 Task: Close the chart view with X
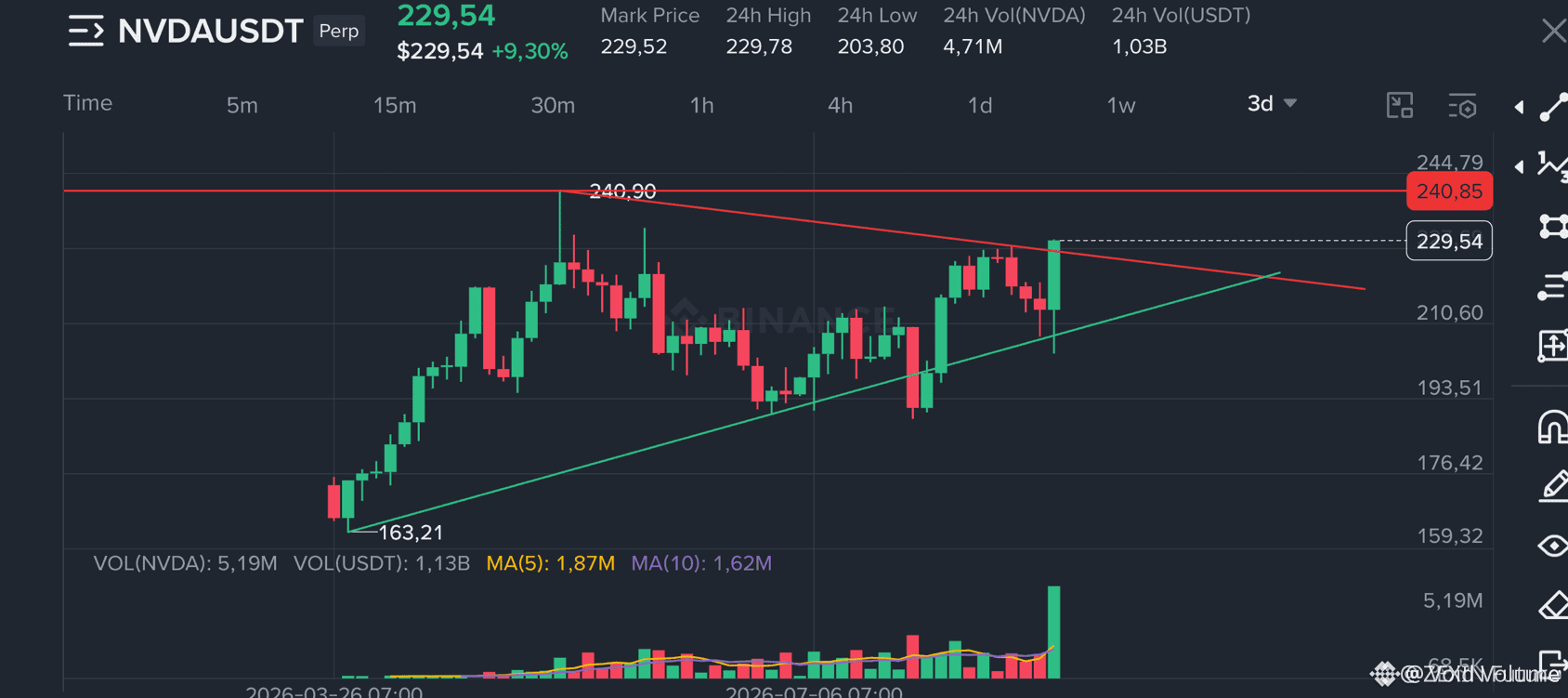[1553, 31]
